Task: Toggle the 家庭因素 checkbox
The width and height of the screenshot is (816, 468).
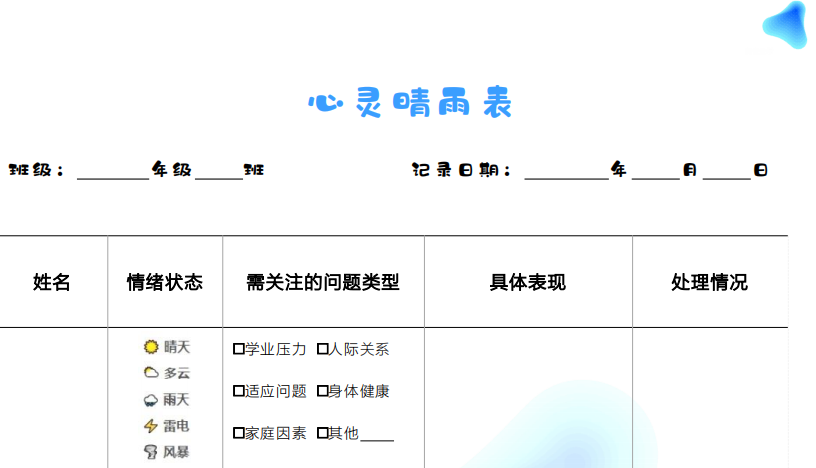Action: point(239,433)
